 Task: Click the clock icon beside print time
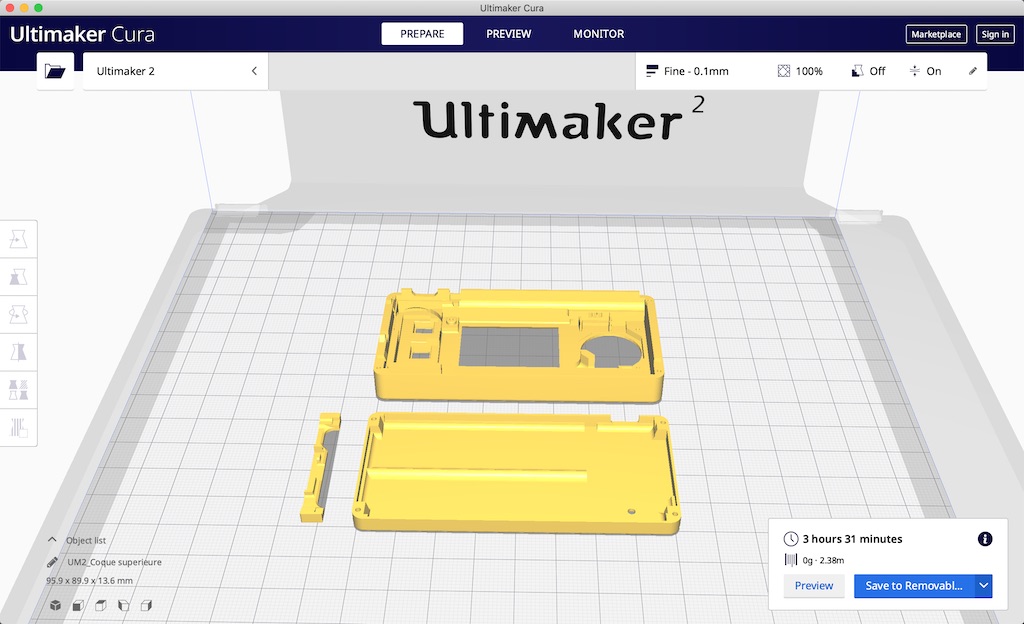point(791,538)
